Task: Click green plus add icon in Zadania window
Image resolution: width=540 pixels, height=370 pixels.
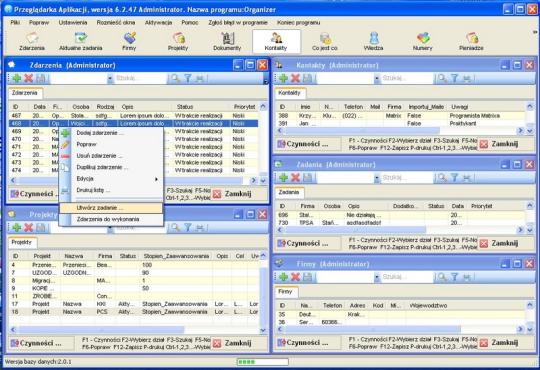Action: pyautogui.click(x=283, y=178)
